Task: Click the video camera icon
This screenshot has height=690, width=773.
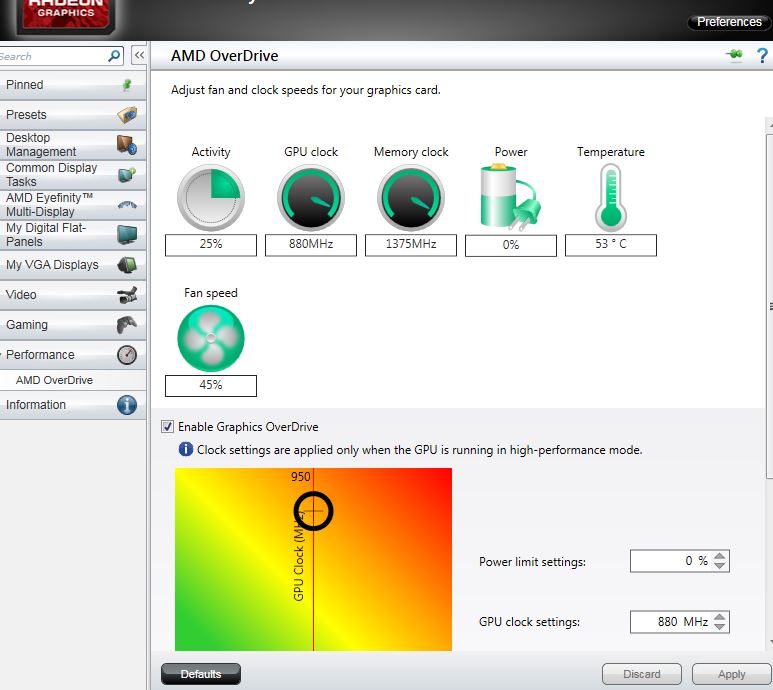Action: click(x=127, y=295)
